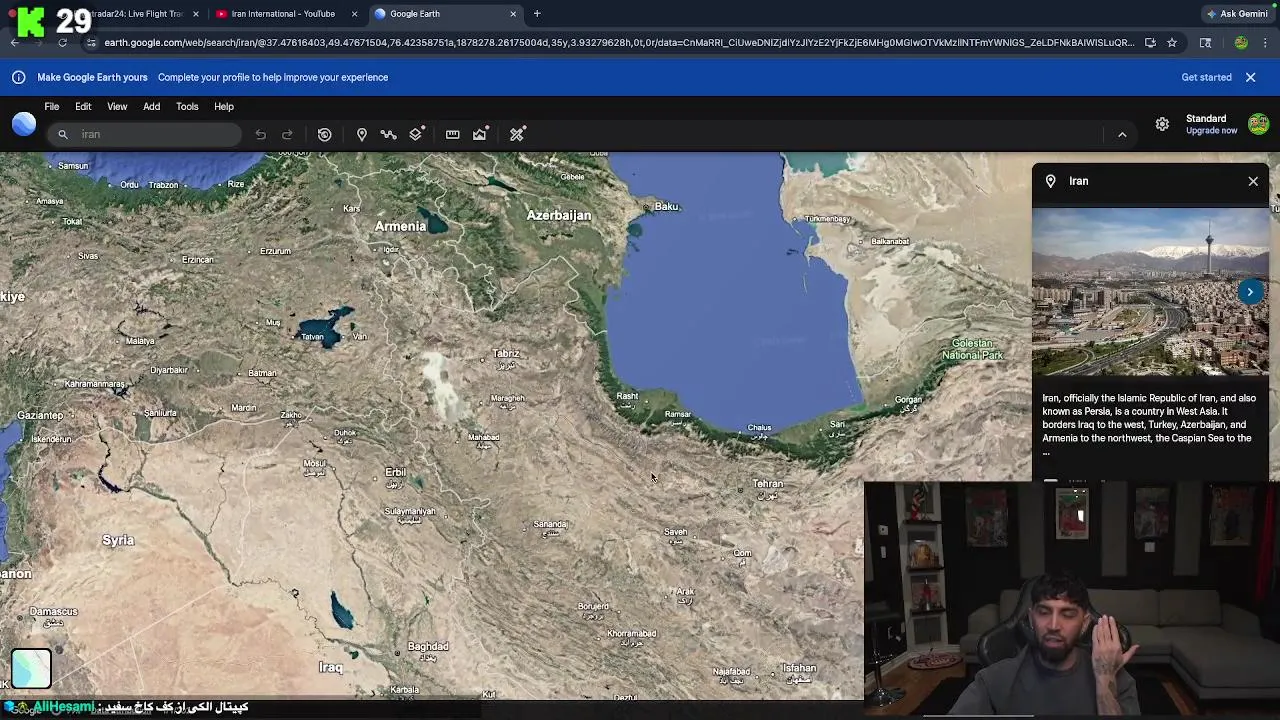Open the Help menu

(x=224, y=106)
